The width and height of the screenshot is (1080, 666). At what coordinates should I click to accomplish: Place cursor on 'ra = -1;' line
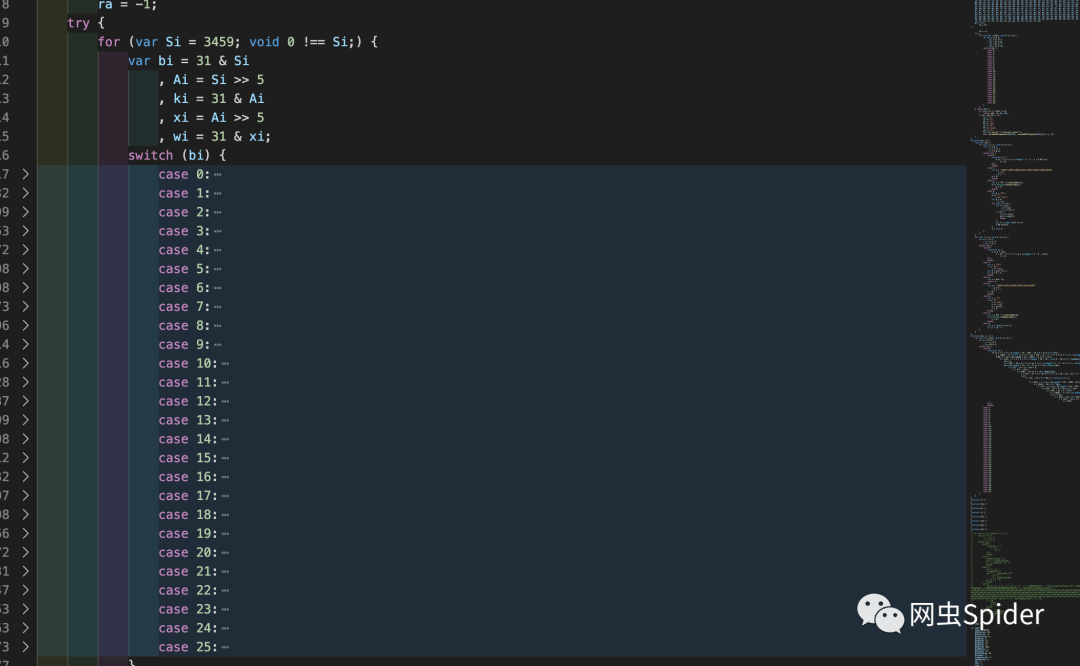coord(127,5)
